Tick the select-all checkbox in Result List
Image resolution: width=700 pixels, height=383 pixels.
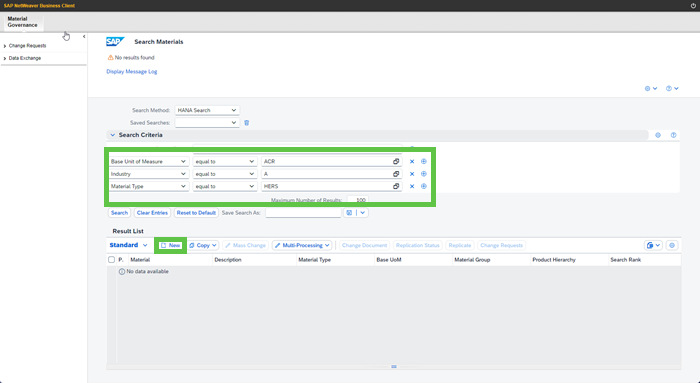tap(112, 260)
